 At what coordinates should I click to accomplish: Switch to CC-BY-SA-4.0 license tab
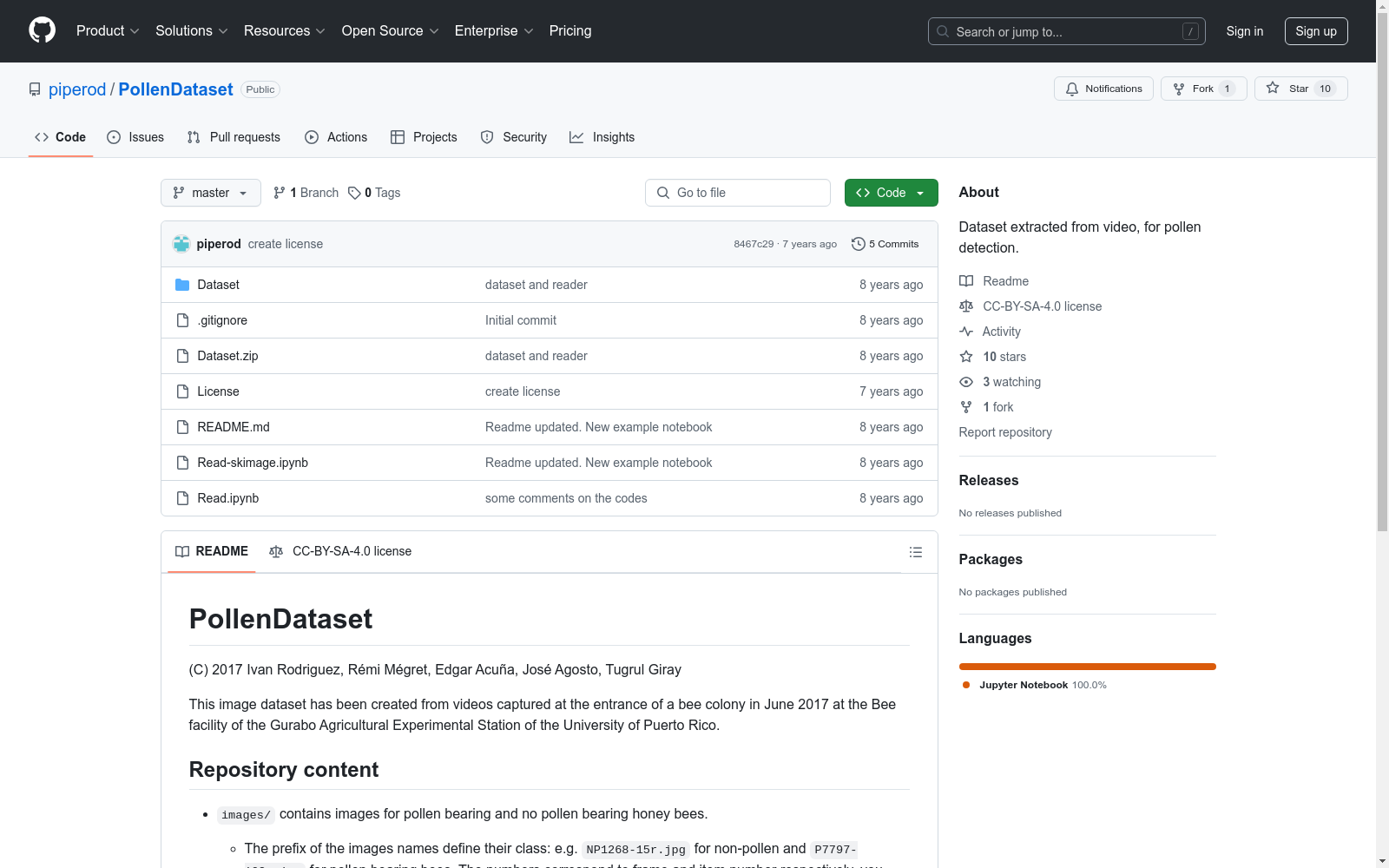click(340, 551)
